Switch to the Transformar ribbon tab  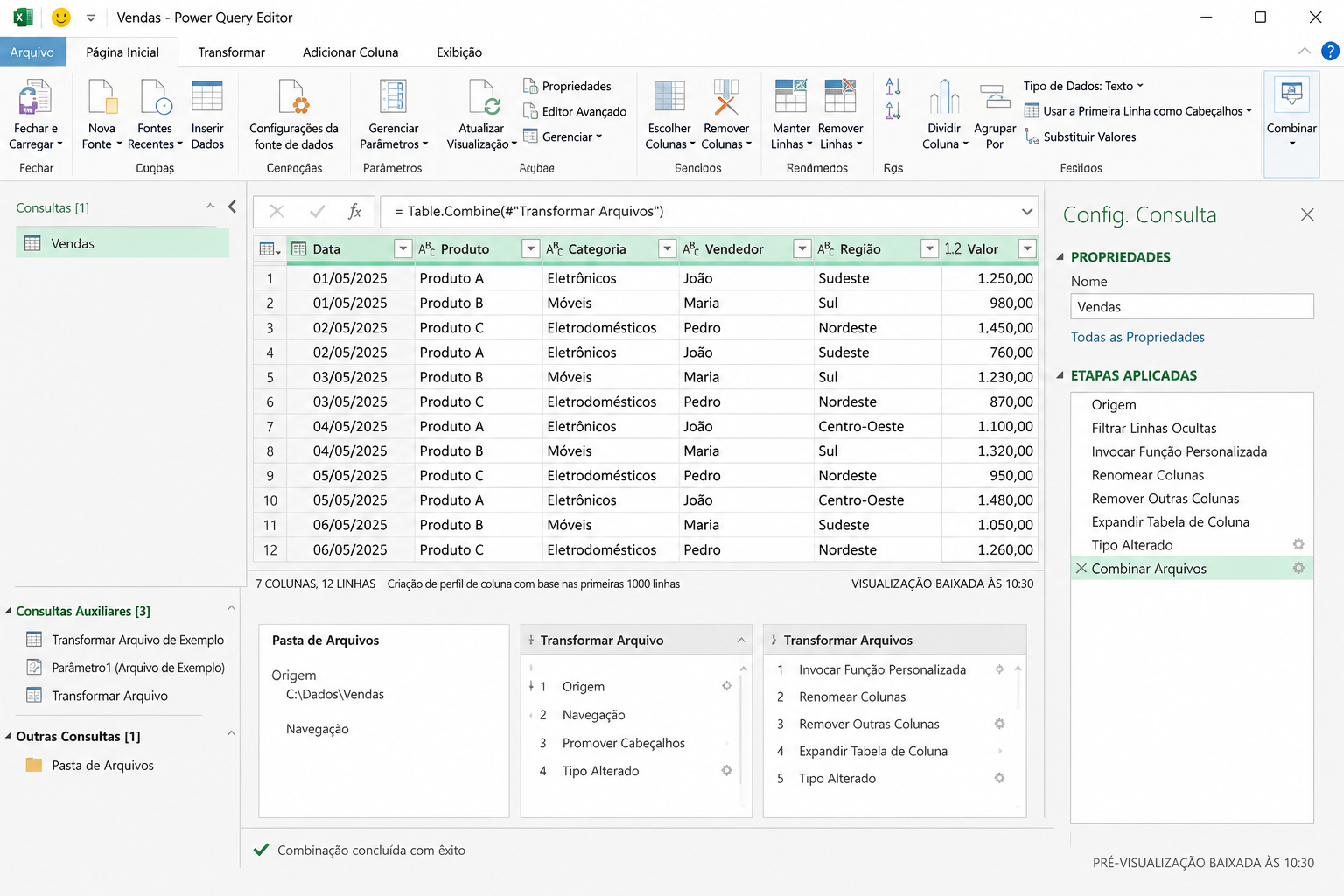pyautogui.click(x=231, y=52)
